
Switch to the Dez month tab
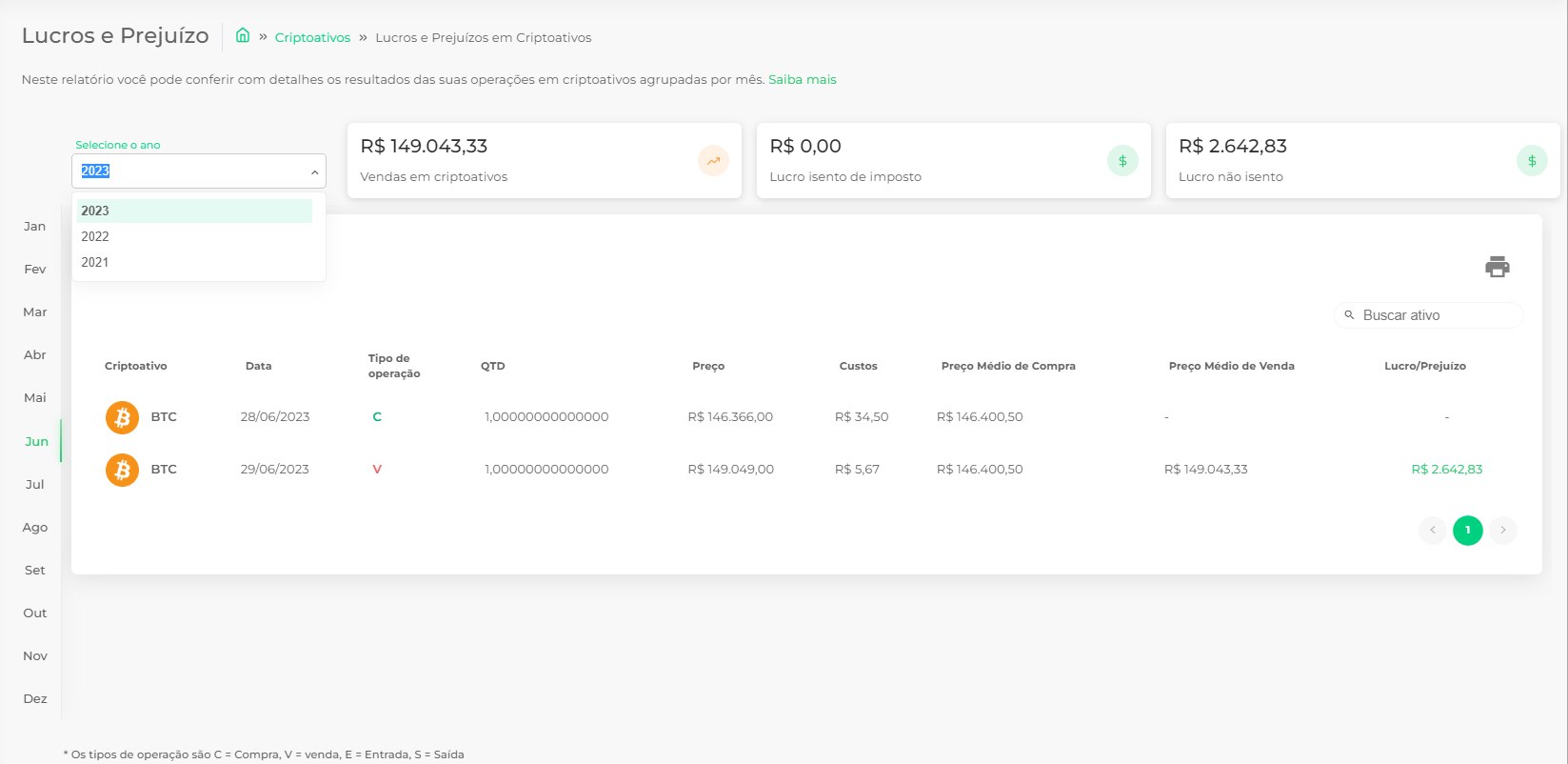35,699
